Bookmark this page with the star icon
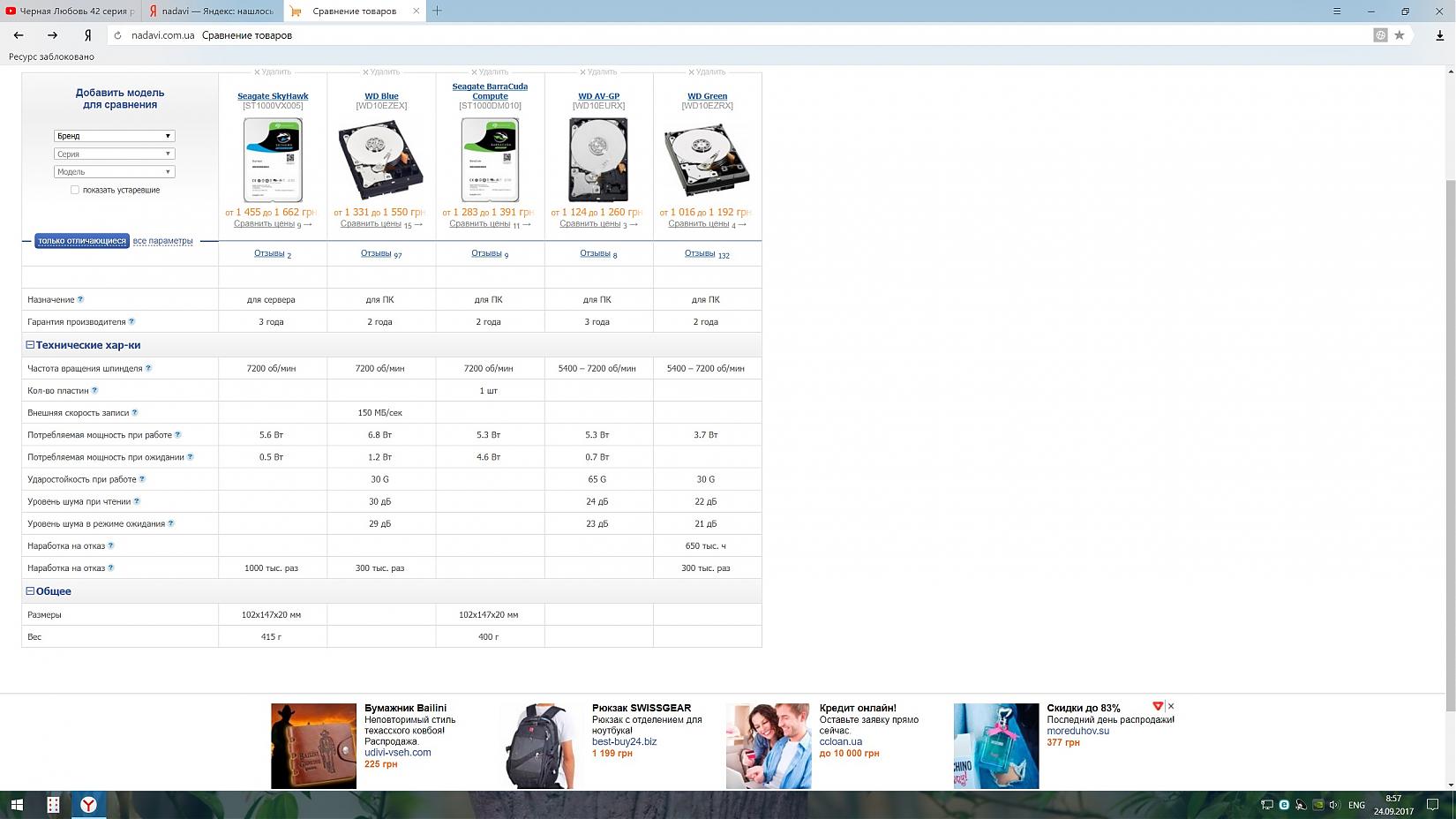 [x=1399, y=35]
